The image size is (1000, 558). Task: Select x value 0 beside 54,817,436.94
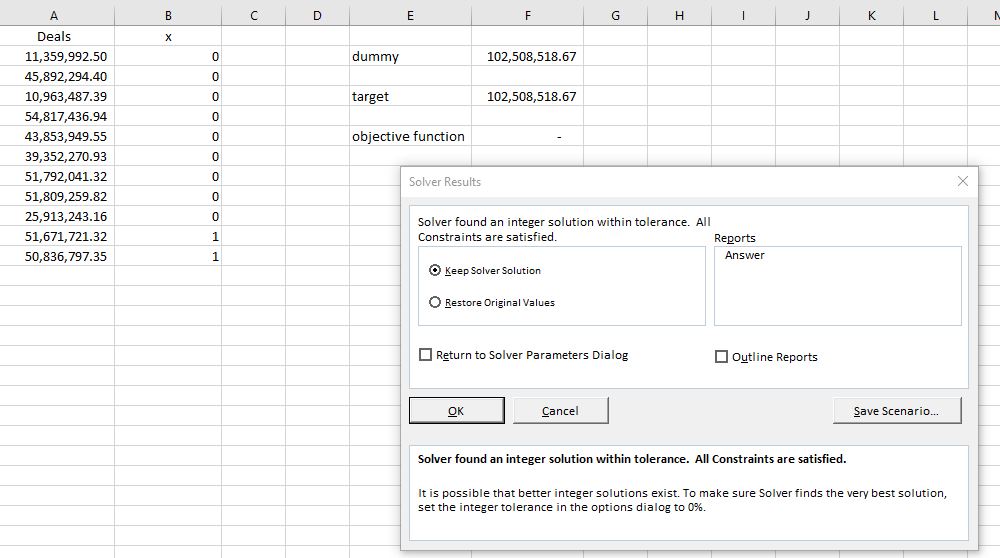point(168,116)
